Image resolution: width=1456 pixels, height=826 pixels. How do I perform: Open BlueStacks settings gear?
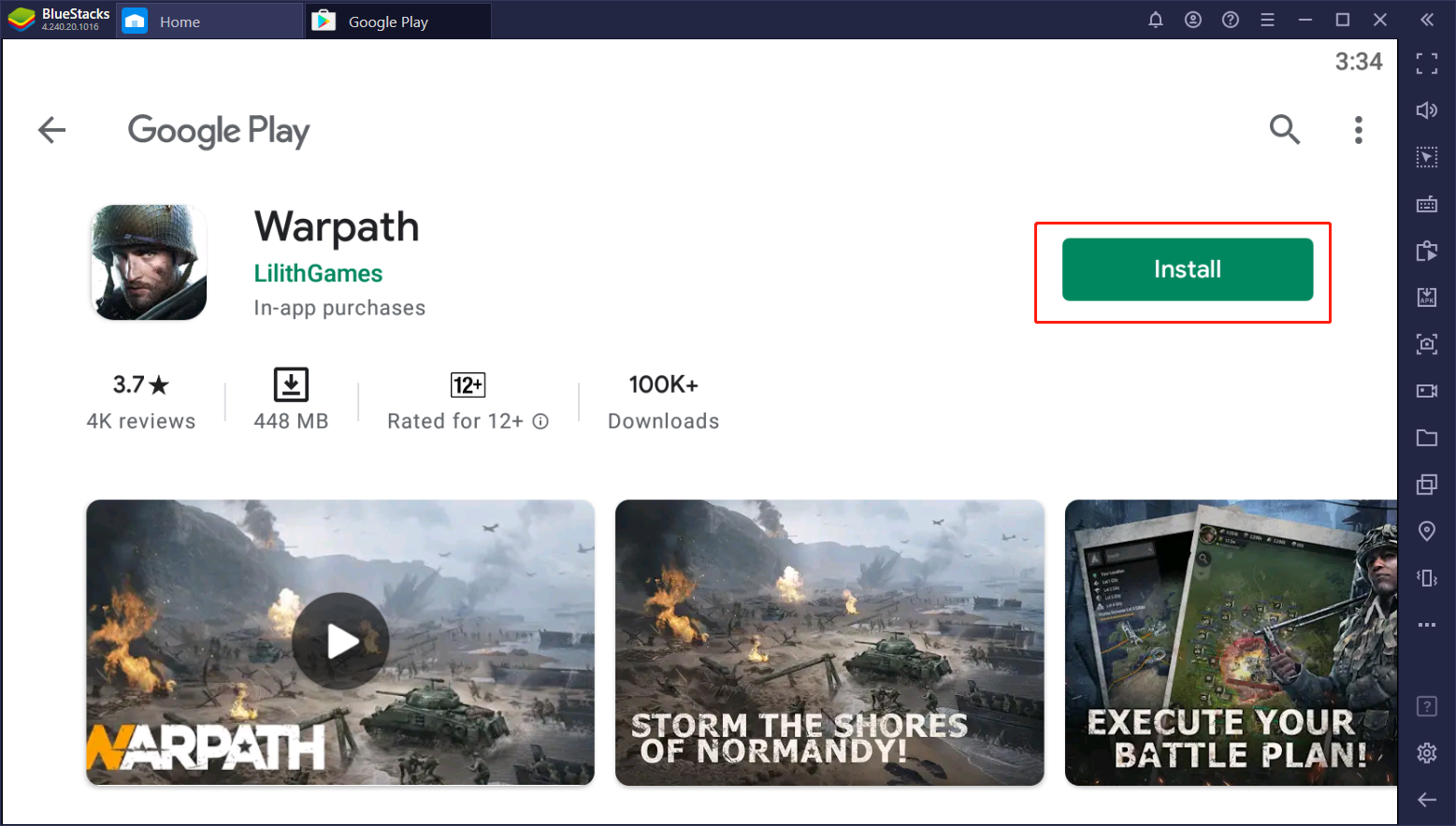(x=1427, y=753)
